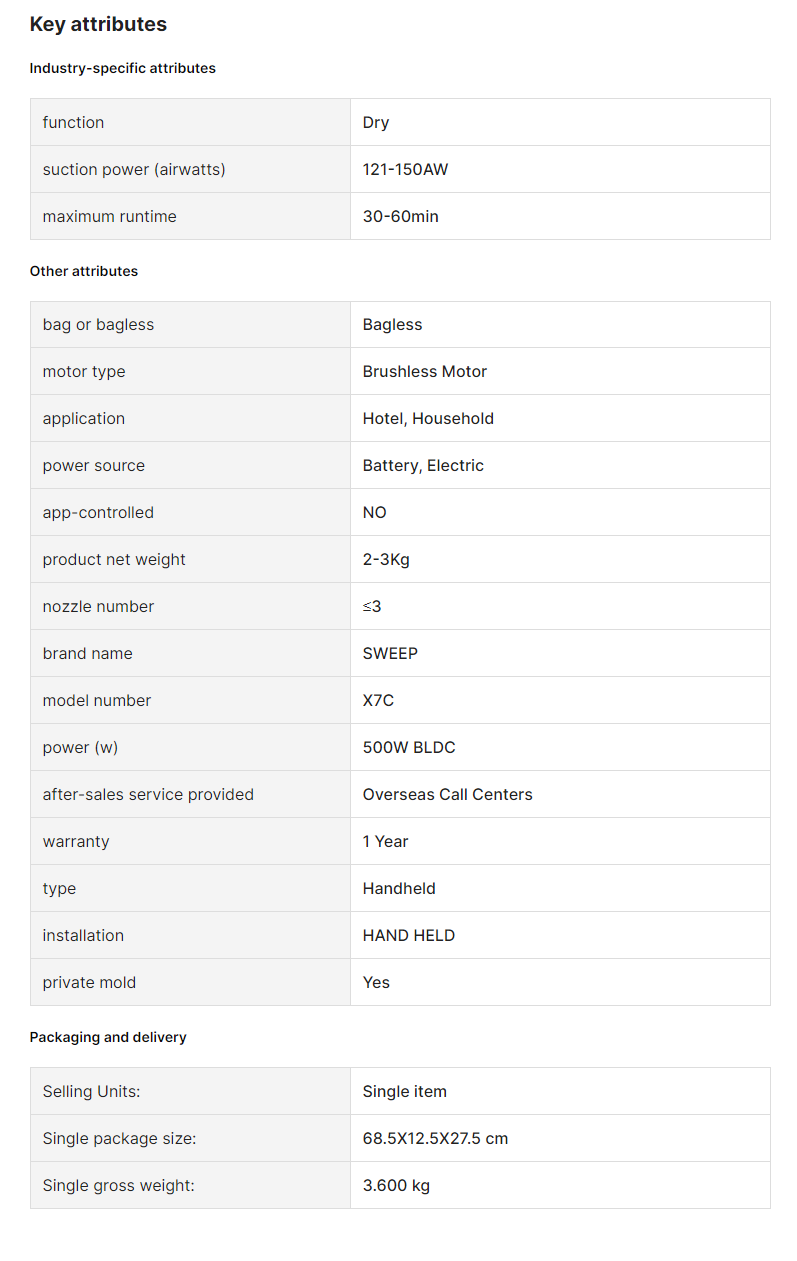Click the Hotel, Household application value
The width and height of the screenshot is (797, 1261).
(x=428, y=418)
